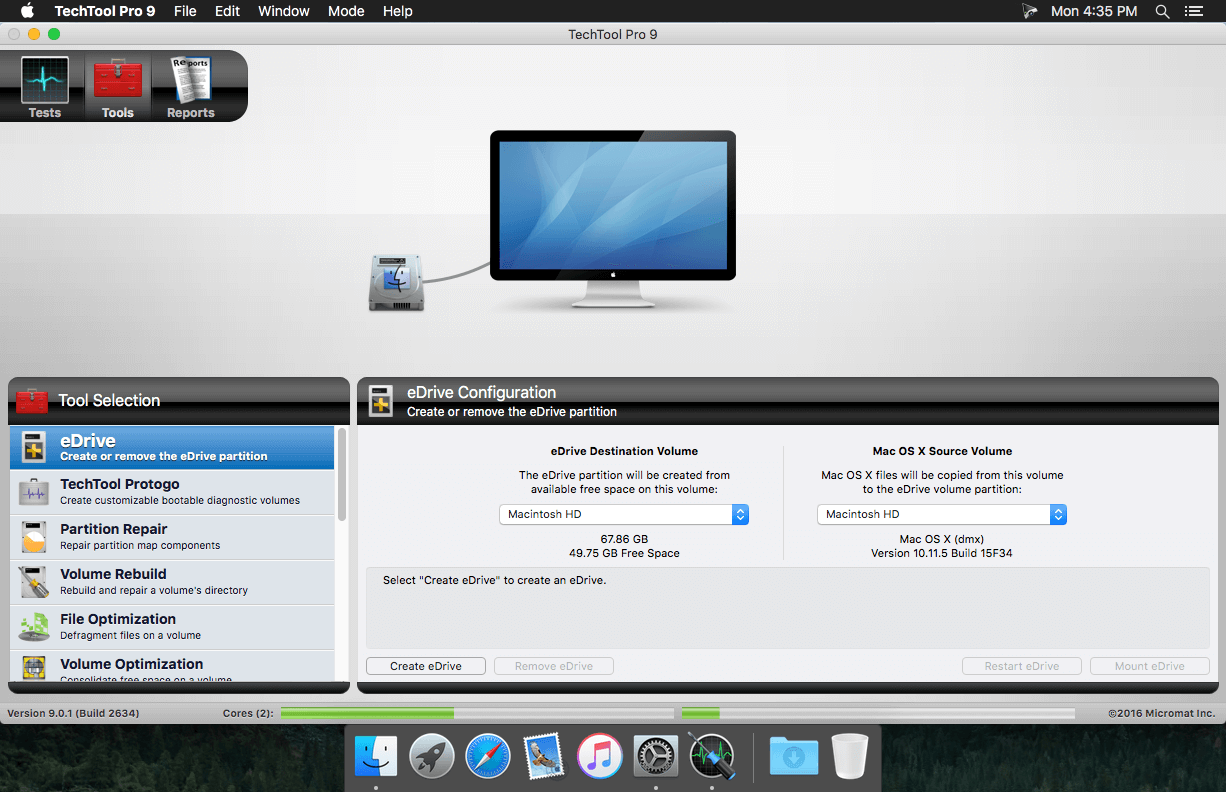The height and width of the screenshot is (792, 1226).
Task: Click the Apple menu logo
Action: tap(27, 11)
